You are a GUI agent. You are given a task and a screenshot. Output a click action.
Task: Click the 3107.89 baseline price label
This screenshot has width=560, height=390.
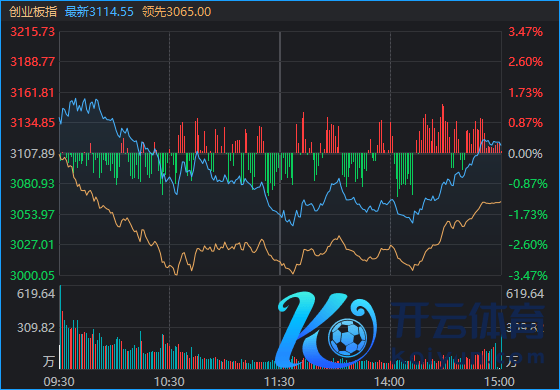coord(32,154)
